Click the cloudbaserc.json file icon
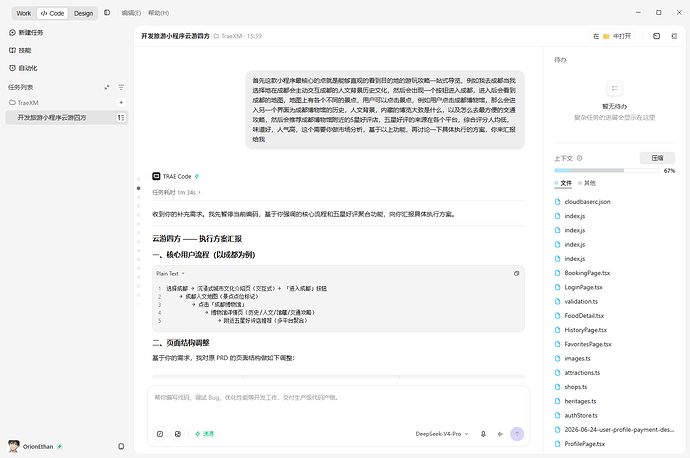The height and width of the screenshot is (458, 690). point(558,202)
